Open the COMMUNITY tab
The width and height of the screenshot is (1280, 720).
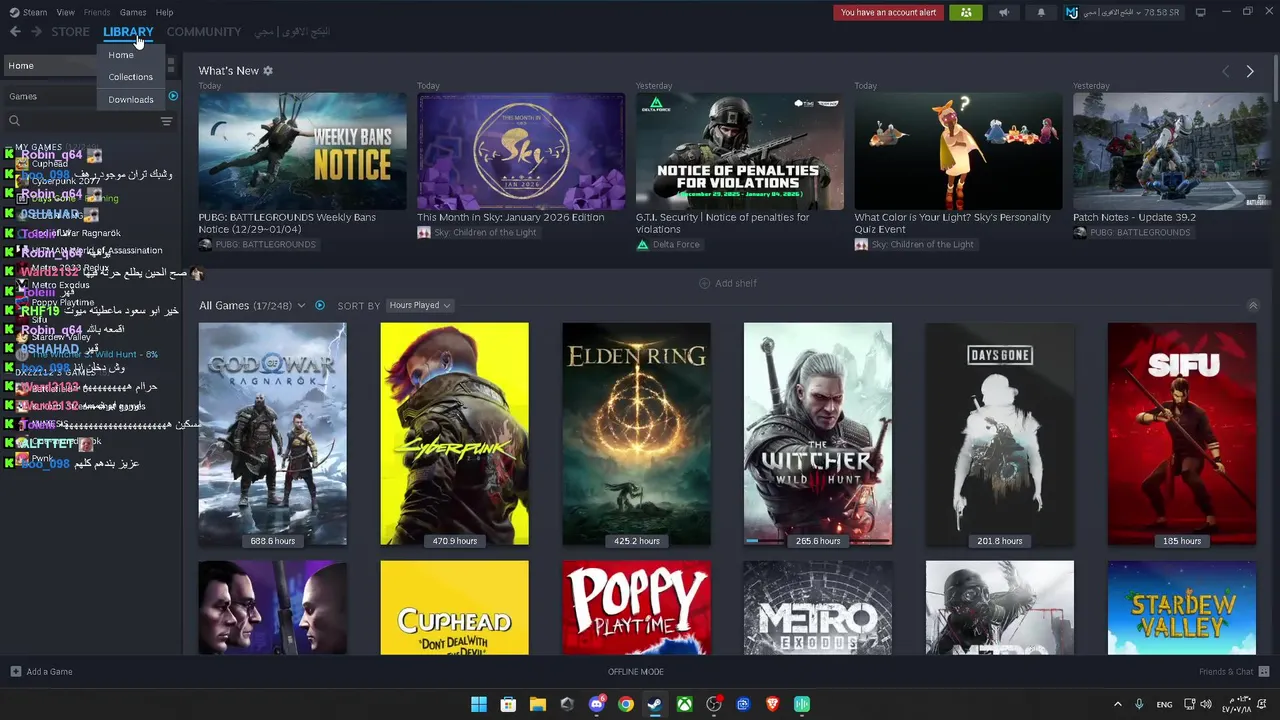pyautogui.click(x=204, y=32)
